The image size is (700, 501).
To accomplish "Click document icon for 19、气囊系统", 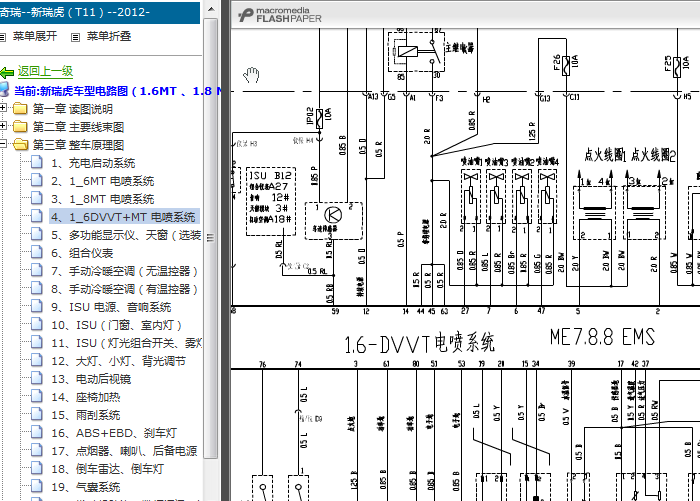I will click(37, 486).
